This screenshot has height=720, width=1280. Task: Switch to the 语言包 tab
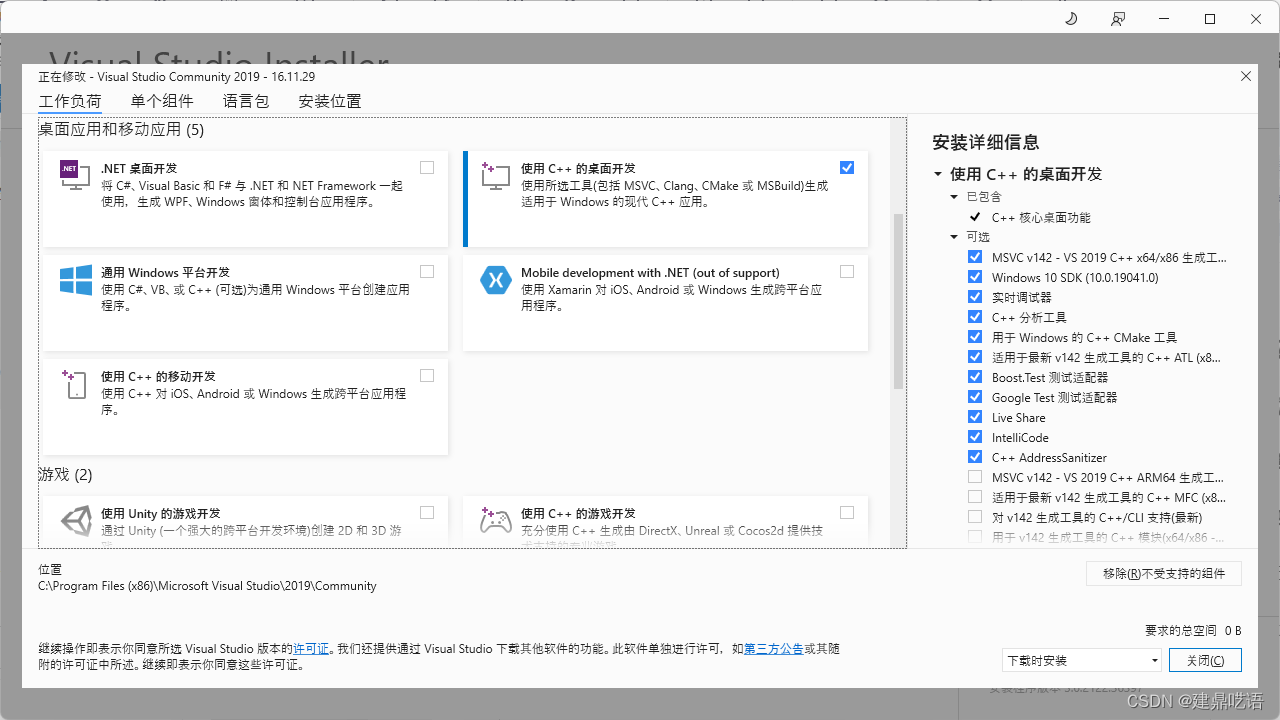246,101
